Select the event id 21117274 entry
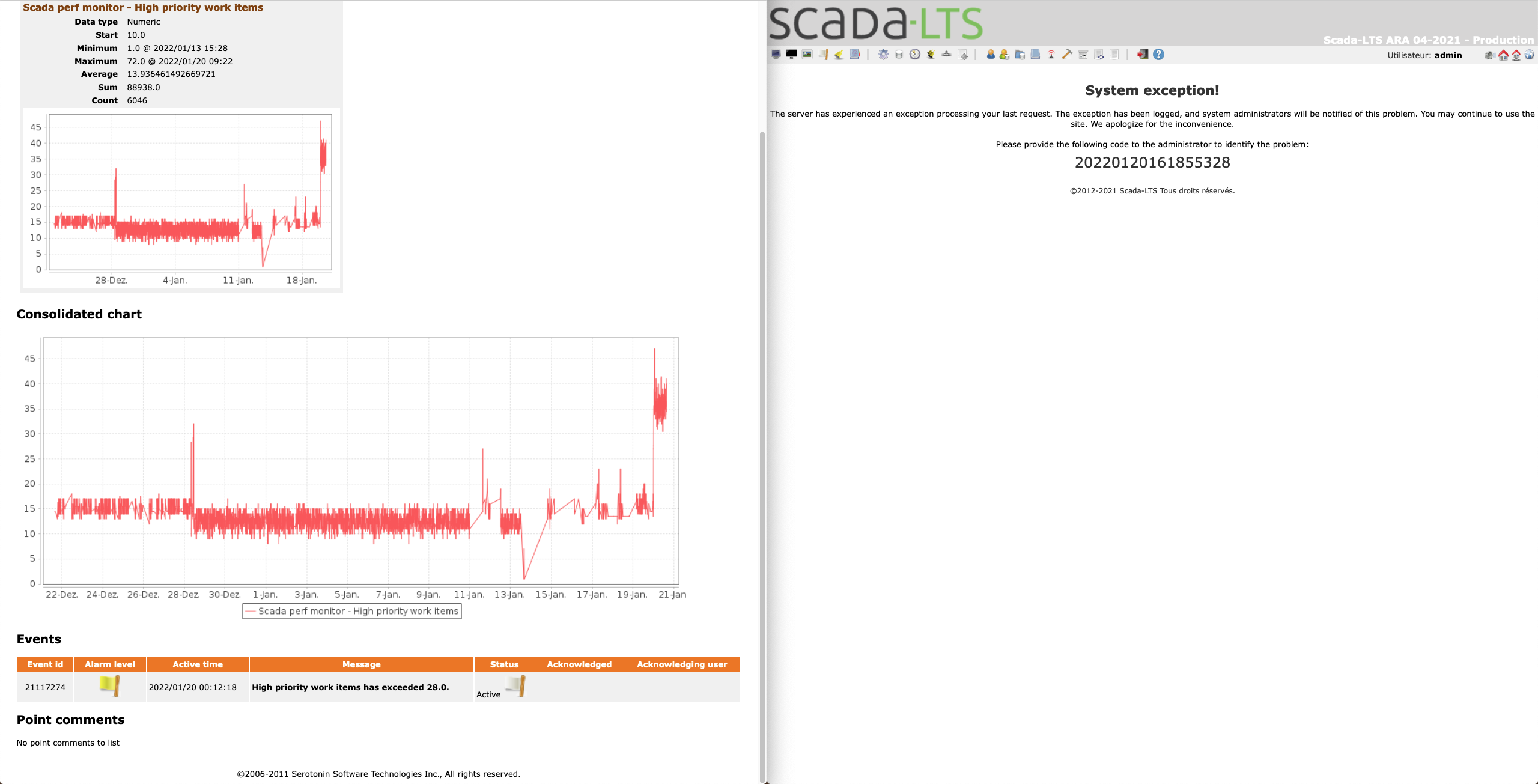This screenshot has width=1538, height=784. pyautogui.click(x=45, y=687)
